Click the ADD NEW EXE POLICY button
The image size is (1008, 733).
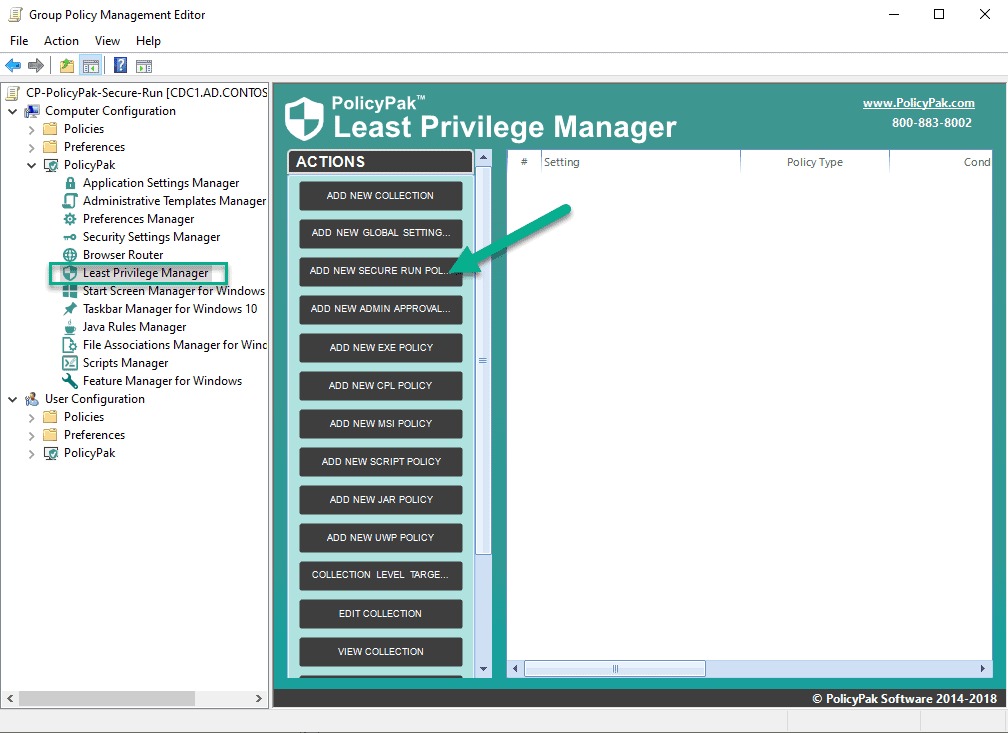[381, 347]
